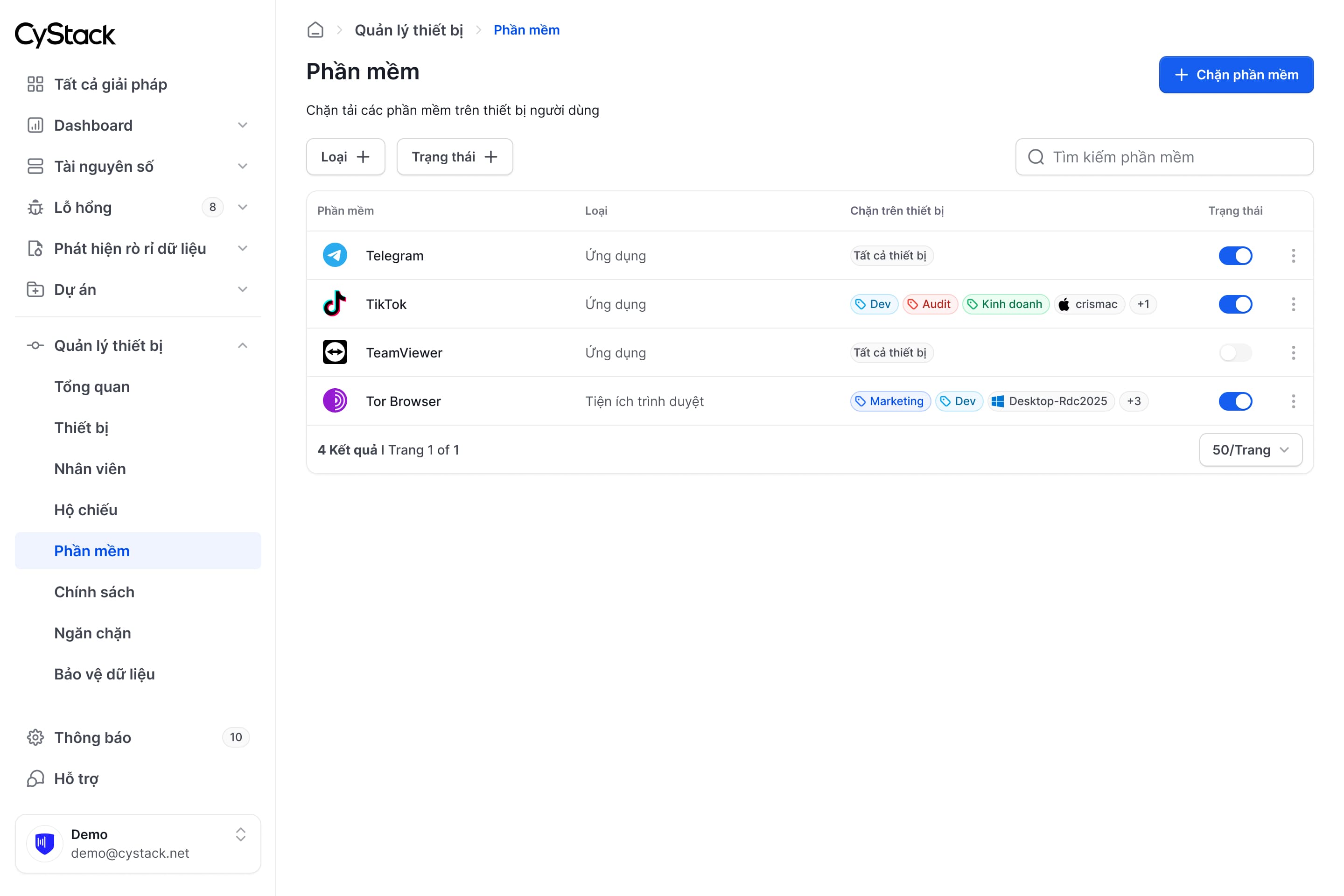Collapse the Quản lý thiết bị chevron
Image resolution: width=1344 pixels, height=896 pixels.
(x=243, y=346)
